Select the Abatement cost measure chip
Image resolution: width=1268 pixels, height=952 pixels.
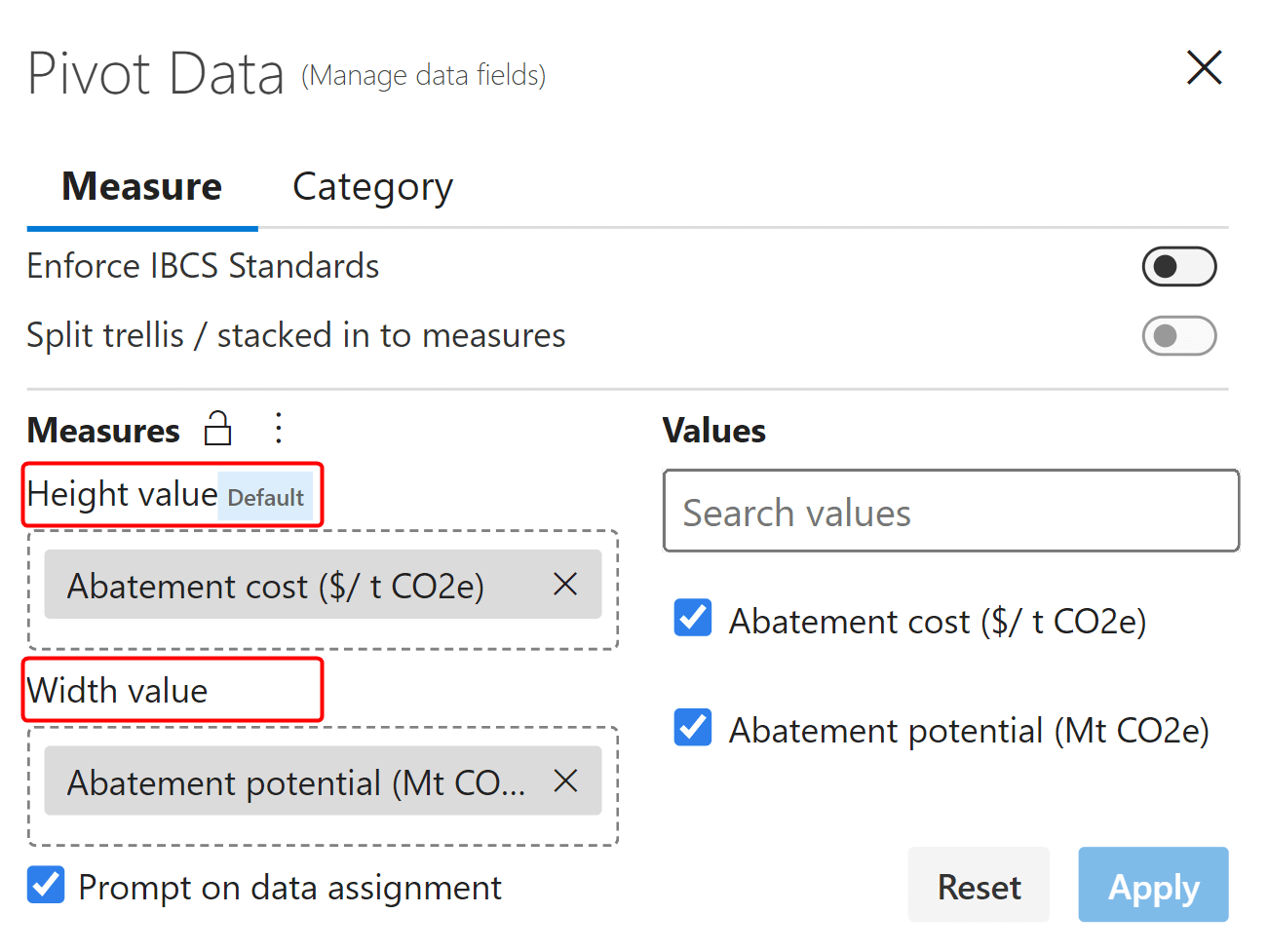(x=292, y=584)
